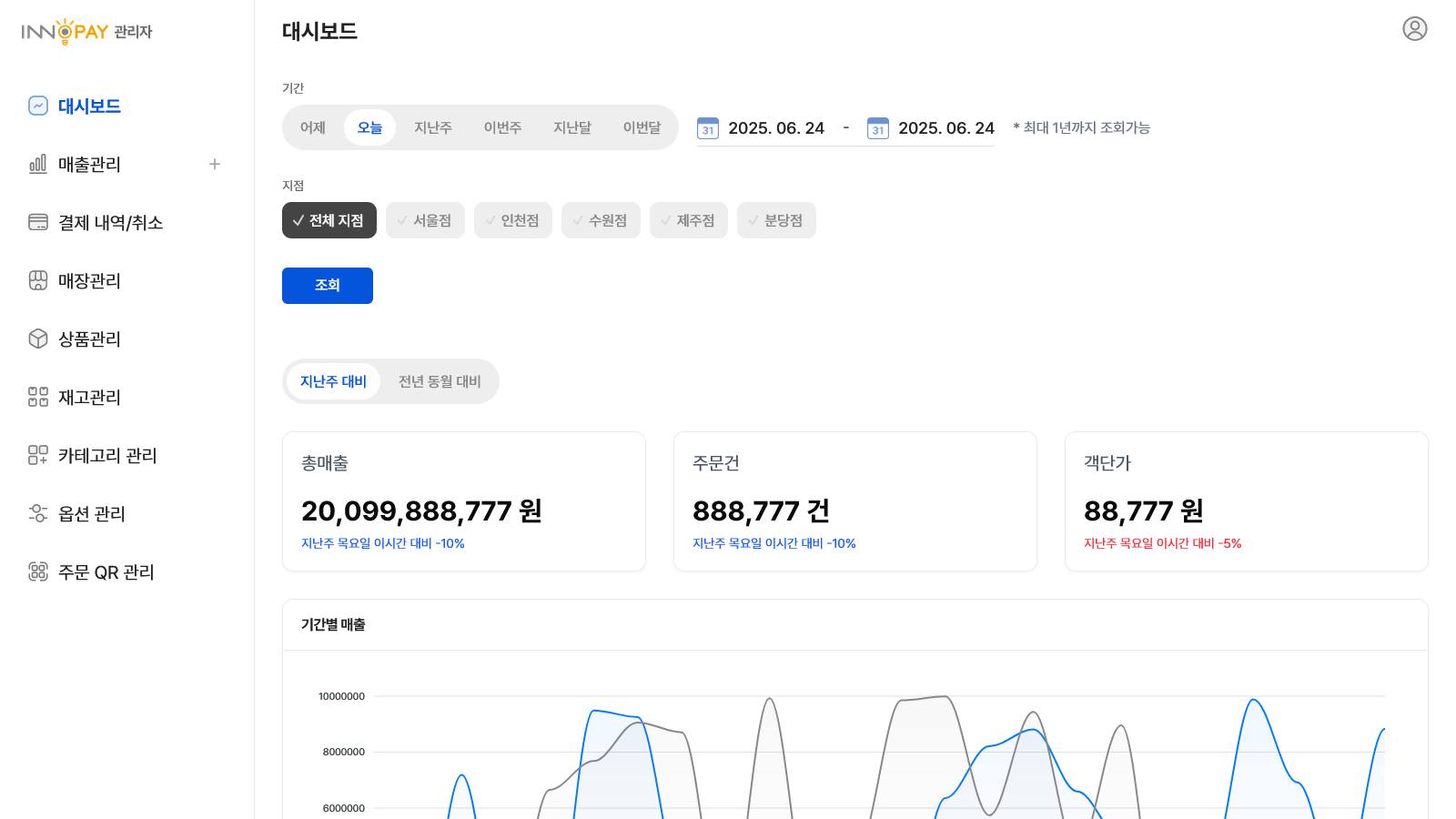
Task: Toggle the 제주점 branch filter
Action: tap(688, 220)
